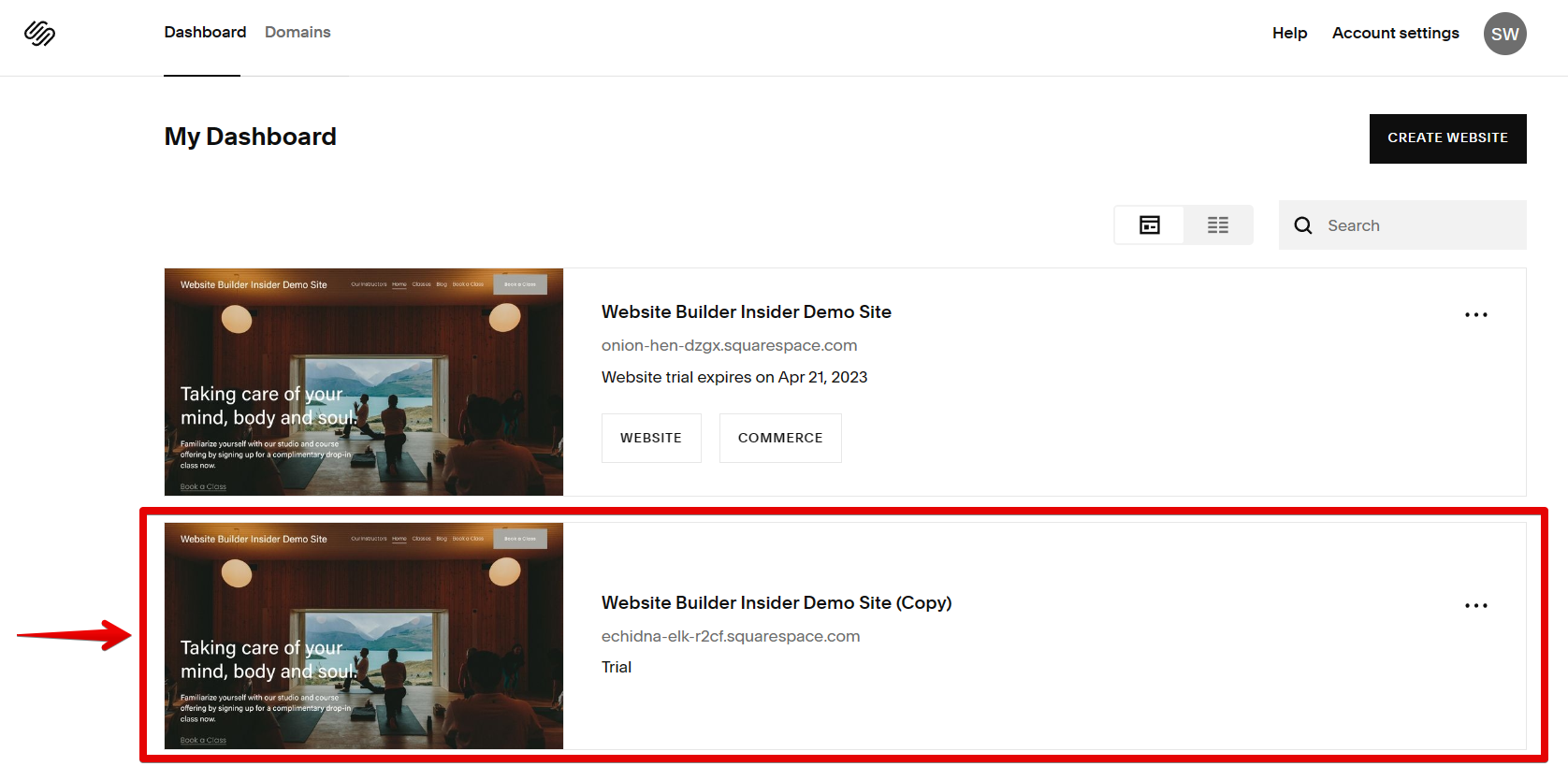Switch to grid view layout
This screenshot has width=1568, height=766.
click(1149, 225)
